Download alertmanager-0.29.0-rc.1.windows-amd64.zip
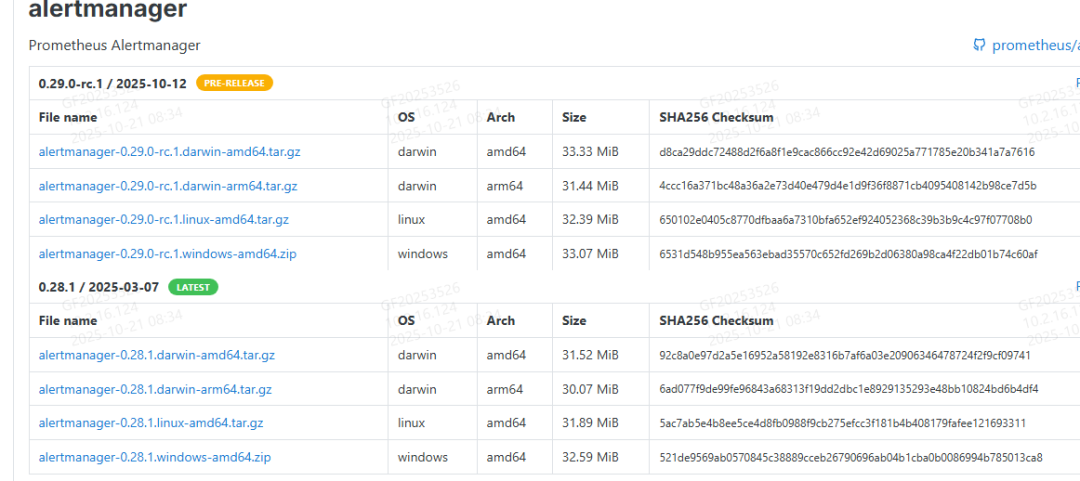1080x481 pixels. point(167,254)
